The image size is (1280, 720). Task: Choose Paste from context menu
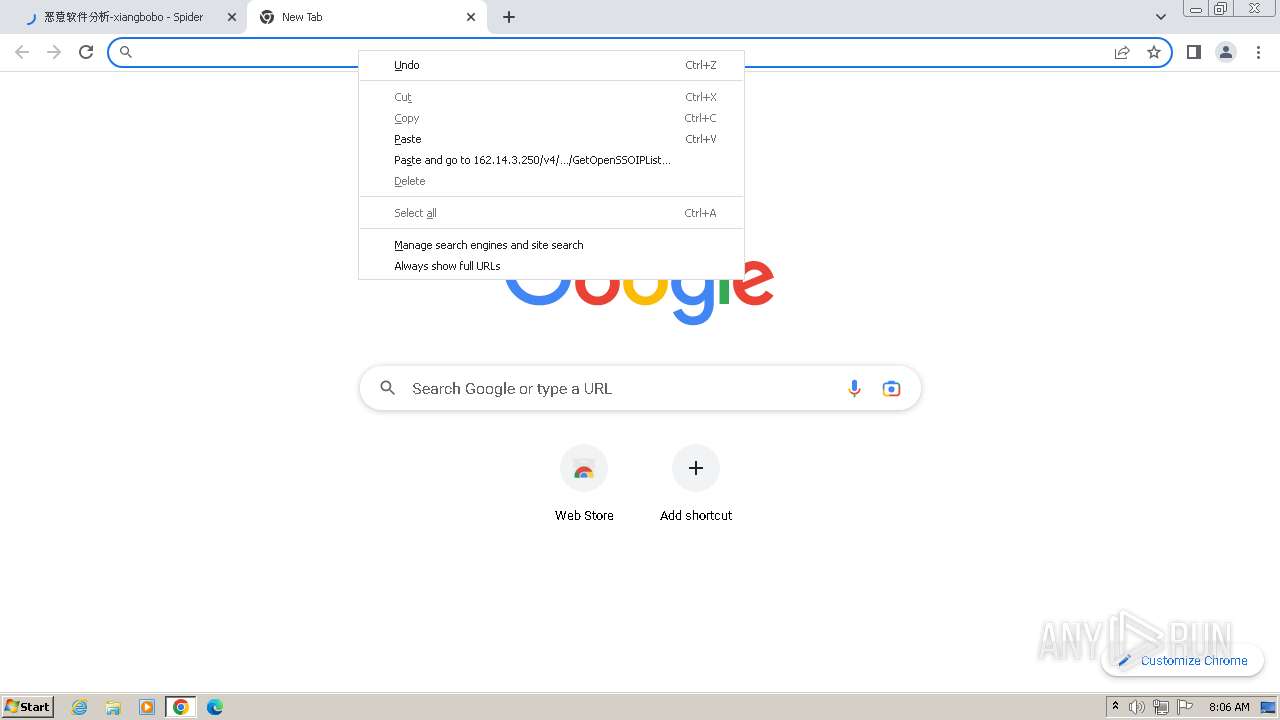coord(551,139)
